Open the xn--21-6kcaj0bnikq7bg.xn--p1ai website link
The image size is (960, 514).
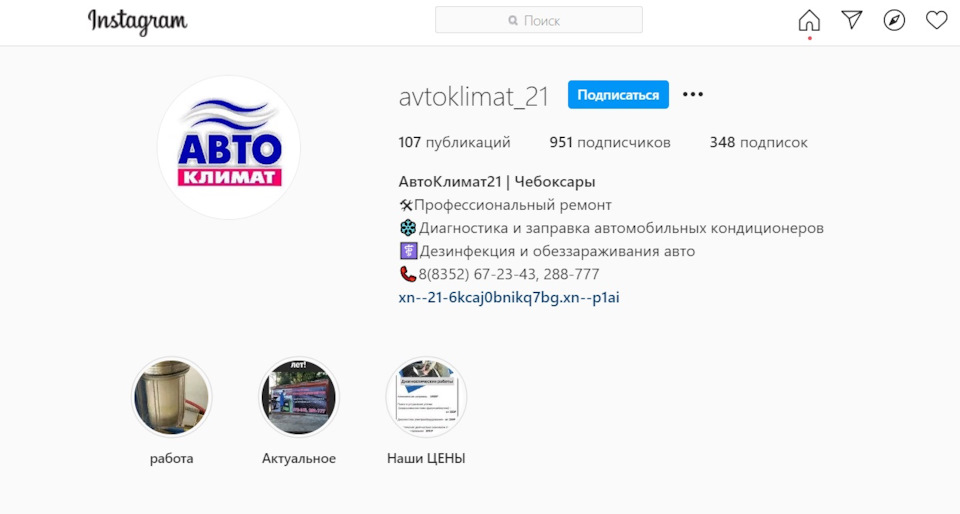click(x=509, y=297)
